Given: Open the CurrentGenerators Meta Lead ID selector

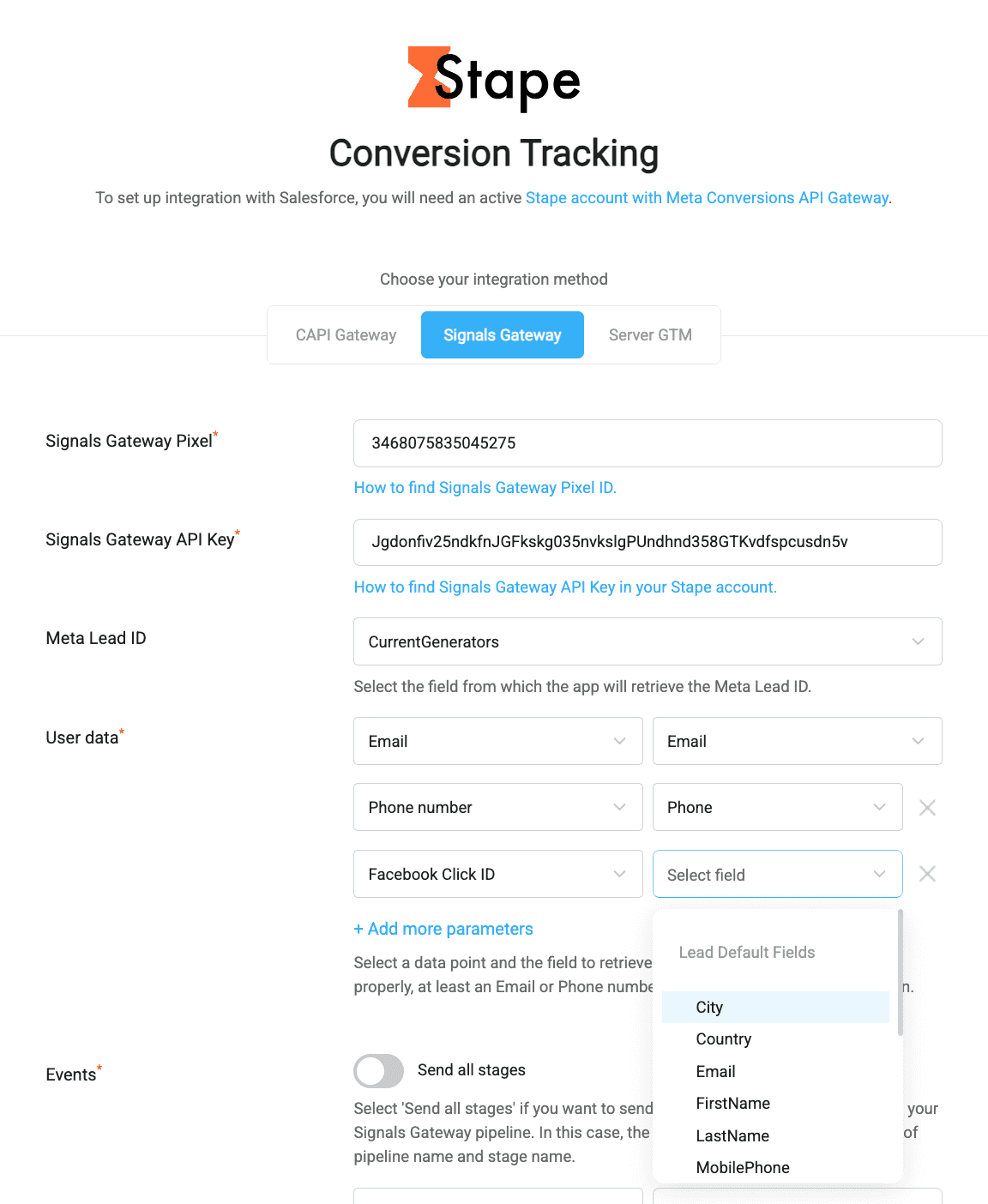Looking at the screenshot, I should (648, 641).
